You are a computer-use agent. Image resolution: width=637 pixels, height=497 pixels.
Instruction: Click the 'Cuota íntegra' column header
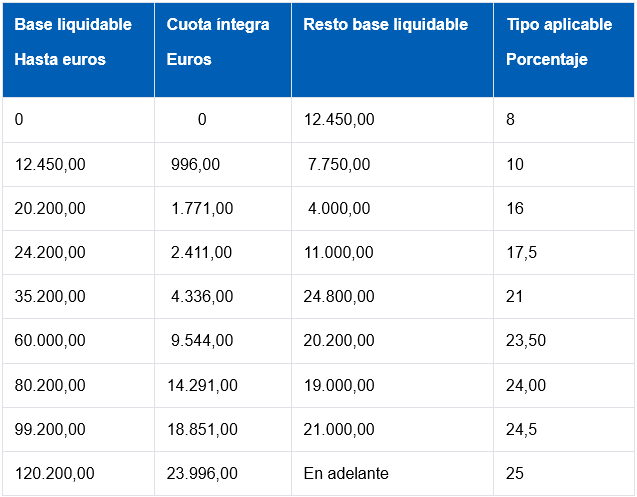(x=218, y=25)
